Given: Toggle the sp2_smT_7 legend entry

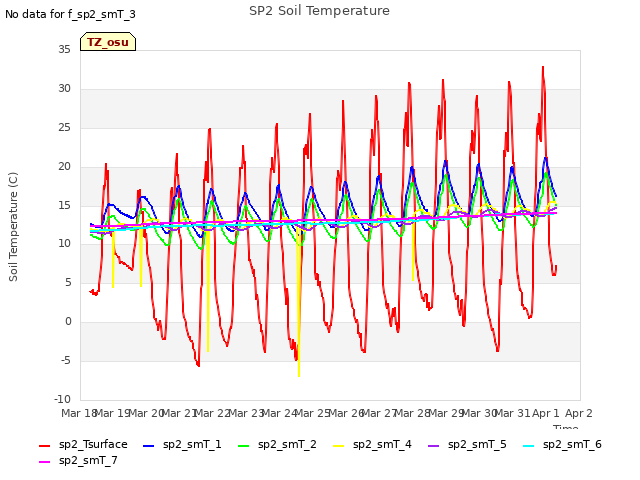Looking at the screenshot, I should pos(78,460).
